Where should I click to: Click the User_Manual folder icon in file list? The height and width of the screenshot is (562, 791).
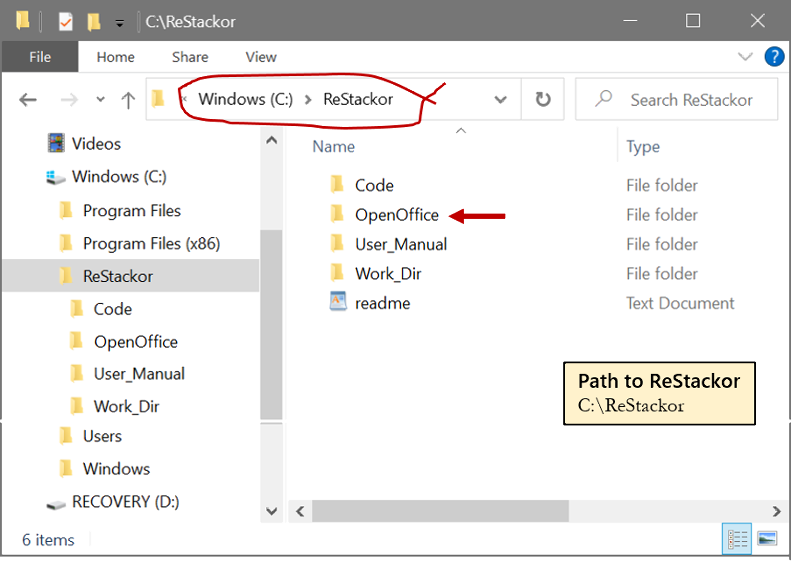[x=337, y=243]
